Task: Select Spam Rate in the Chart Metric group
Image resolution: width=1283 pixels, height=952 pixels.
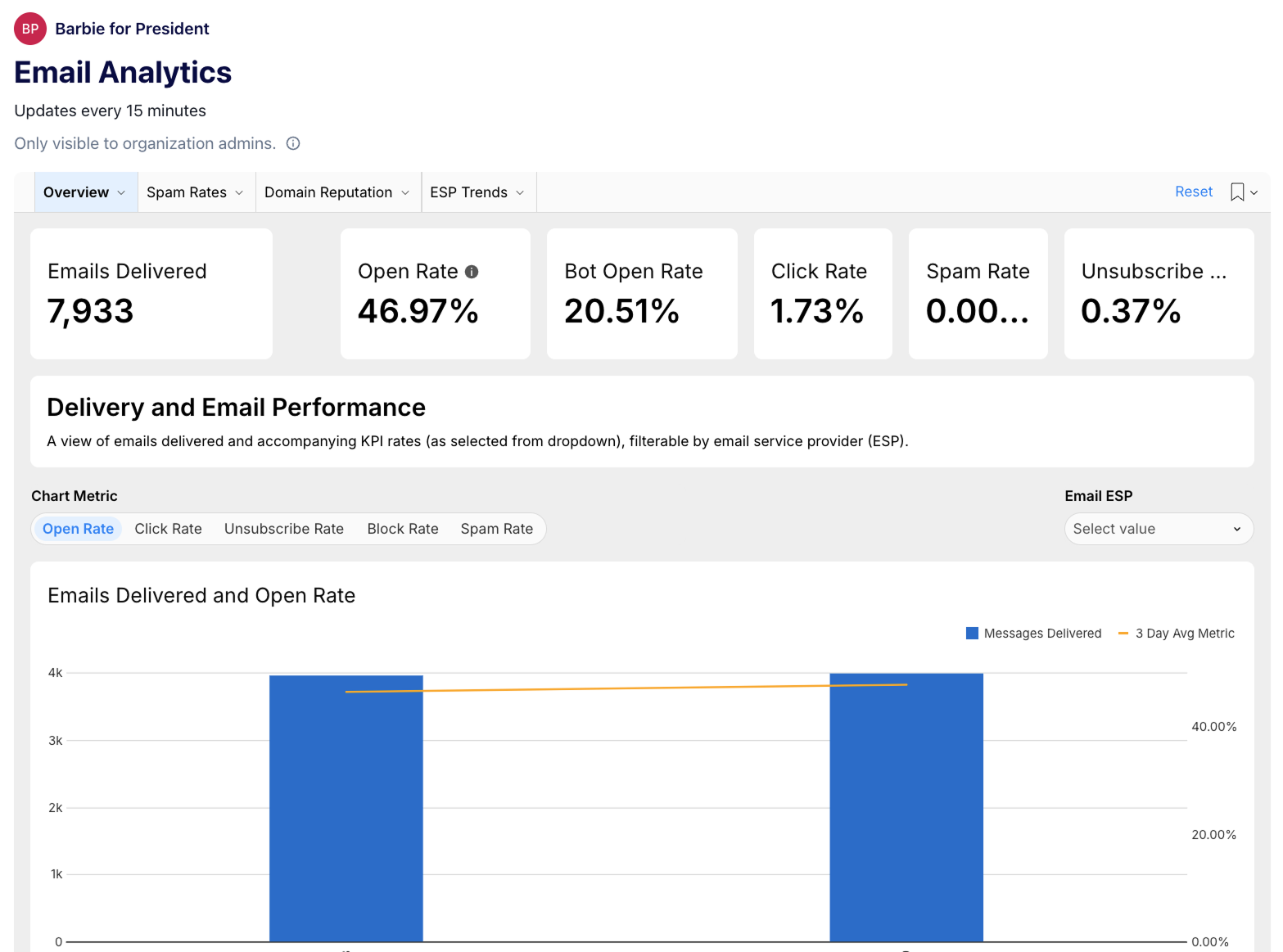Action: point(496,529)
